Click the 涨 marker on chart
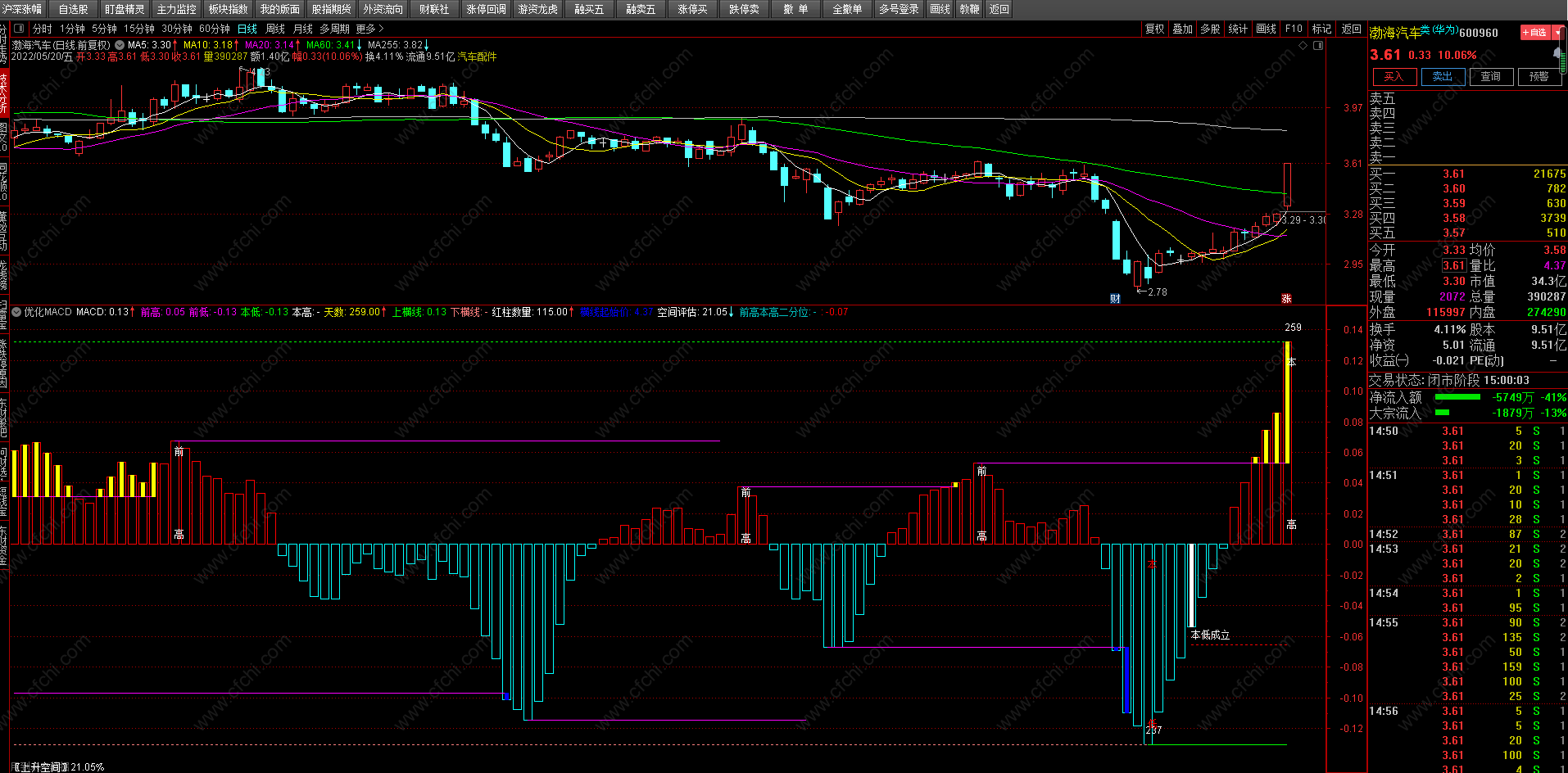 [1286, 299]
